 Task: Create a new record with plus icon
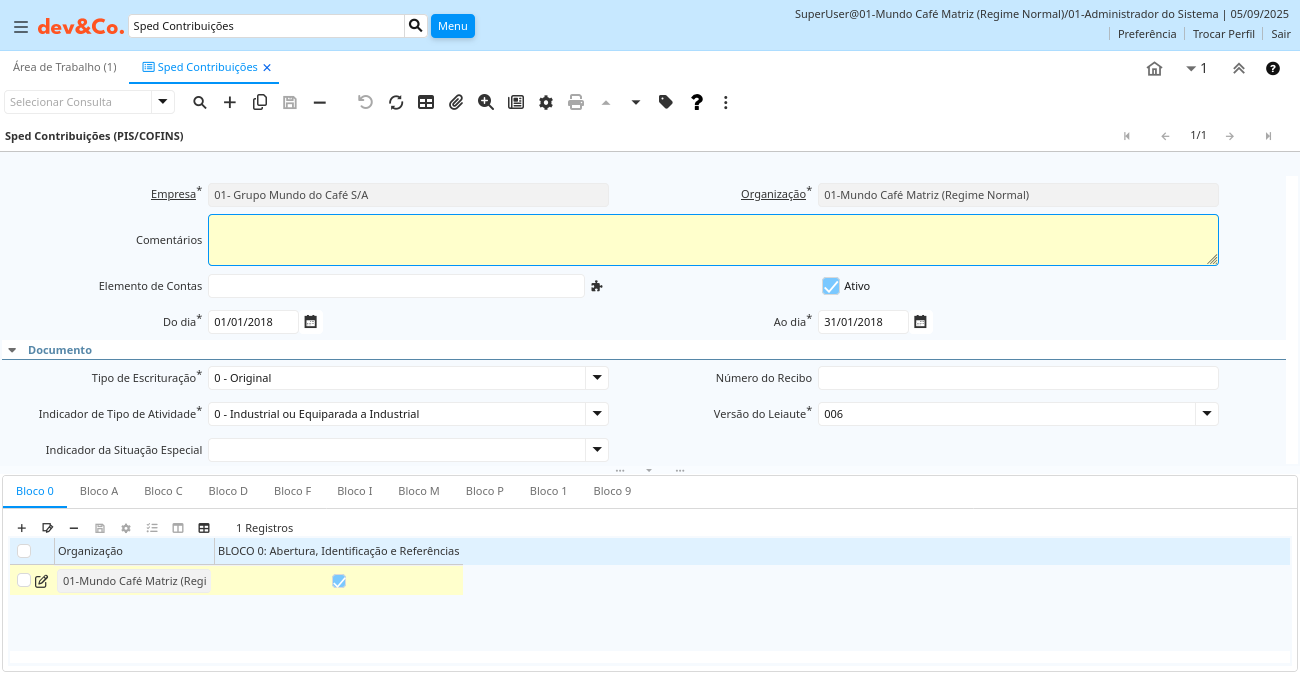pos(230,102)
